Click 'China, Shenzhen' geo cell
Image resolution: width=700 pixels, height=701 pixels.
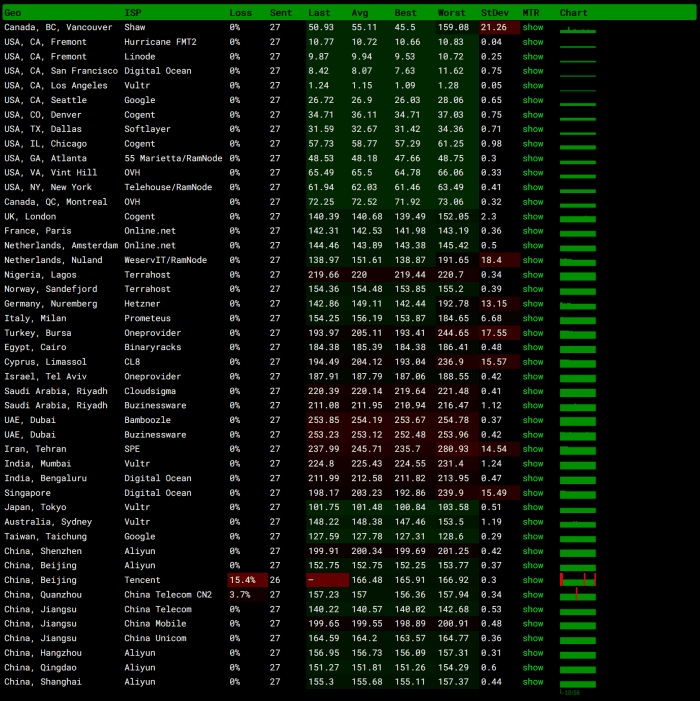(x=43, y=551)
